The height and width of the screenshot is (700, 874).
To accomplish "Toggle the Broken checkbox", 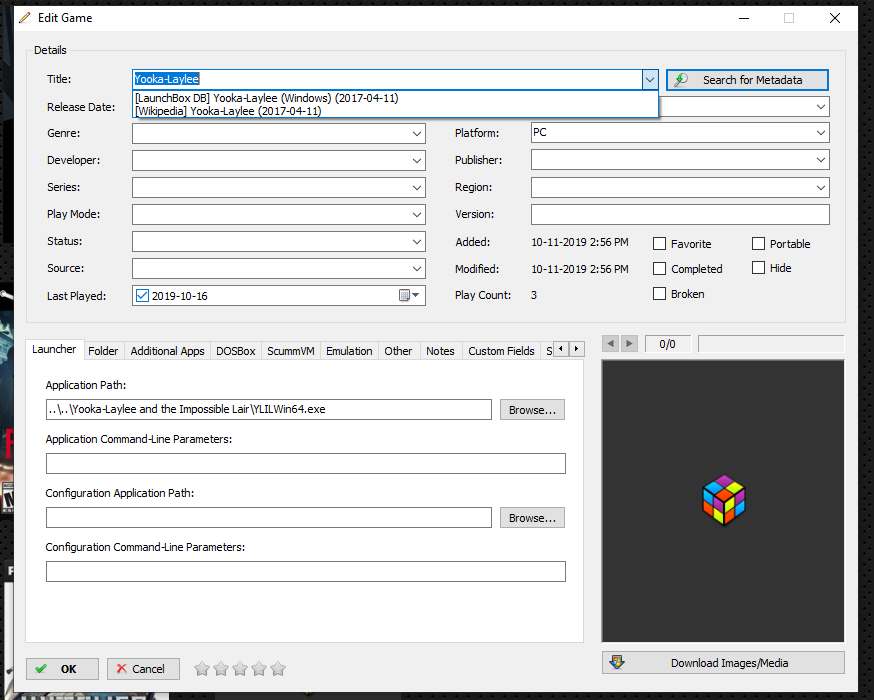I will click(x=659, y=294).
